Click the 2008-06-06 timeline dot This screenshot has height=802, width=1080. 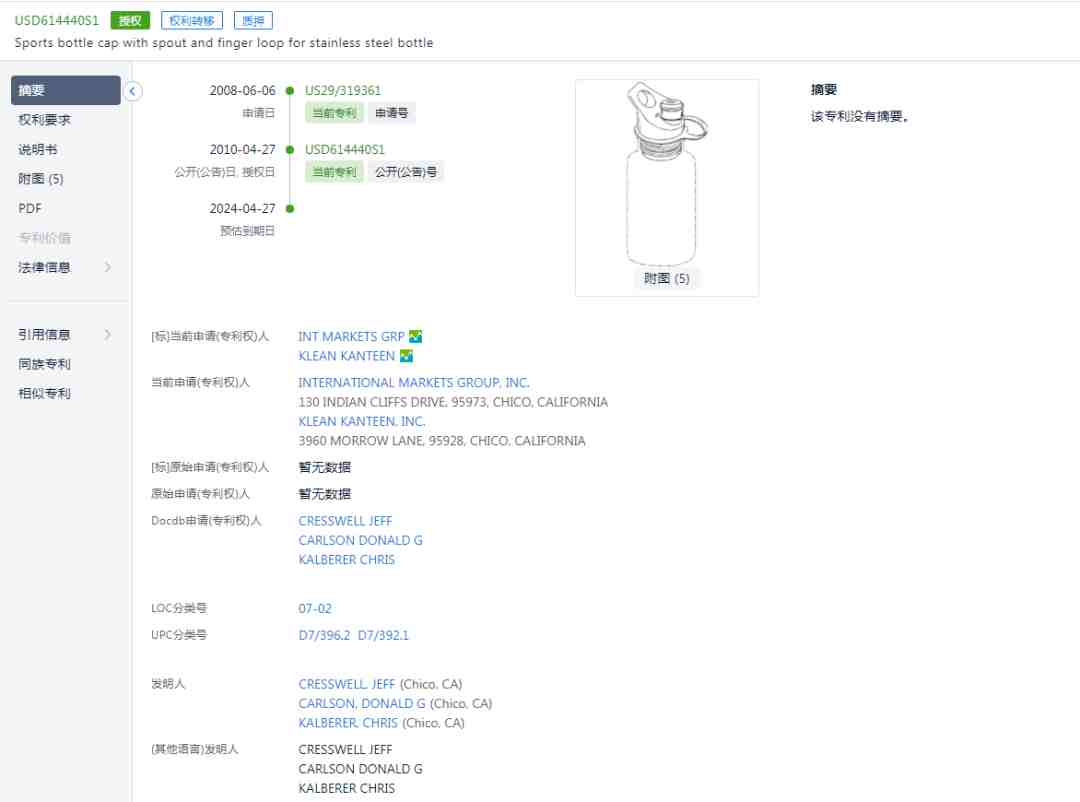tap(290, 91)
